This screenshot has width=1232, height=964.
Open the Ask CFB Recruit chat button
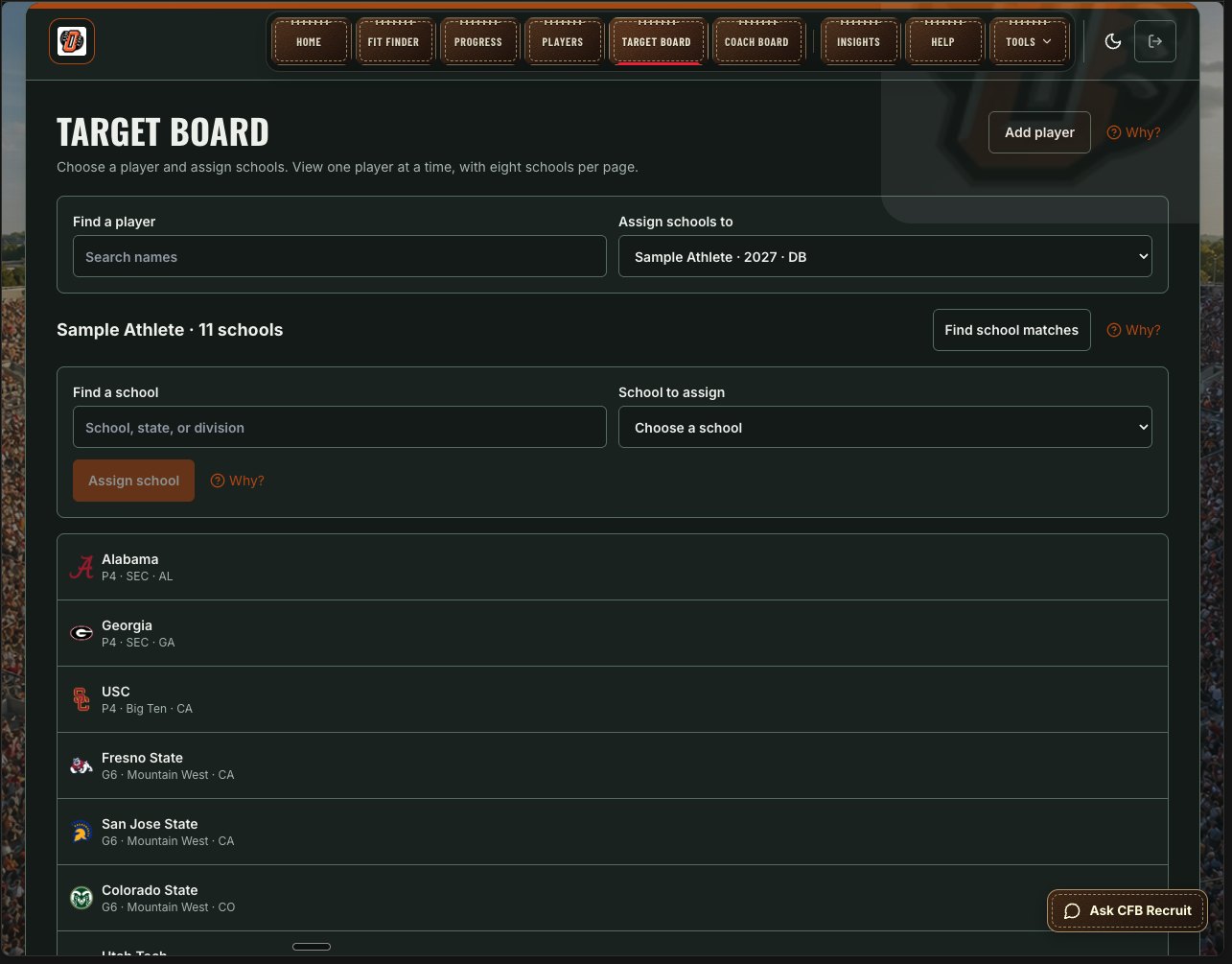[x=1127, y=910]
